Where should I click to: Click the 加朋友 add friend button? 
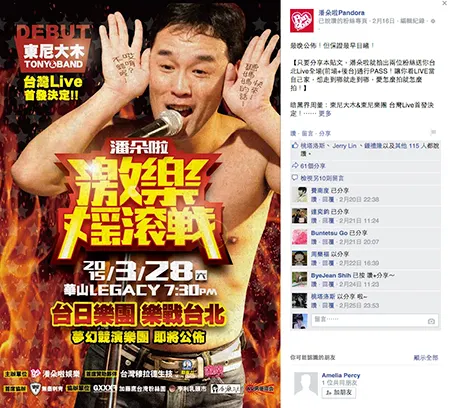pos(339,392)
